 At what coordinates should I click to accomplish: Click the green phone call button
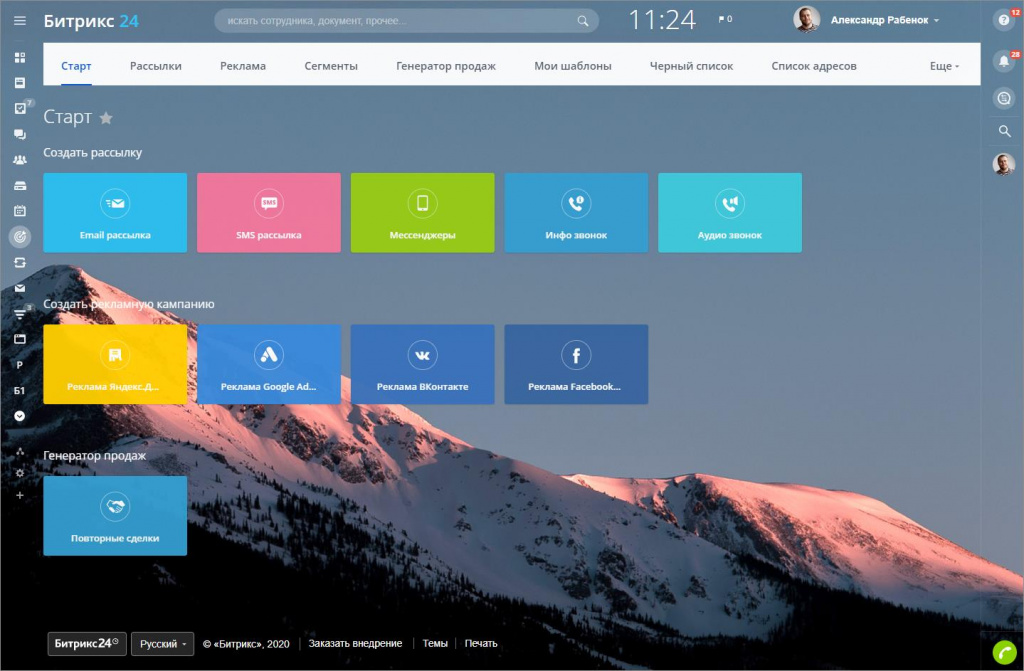click(1004, 652)
